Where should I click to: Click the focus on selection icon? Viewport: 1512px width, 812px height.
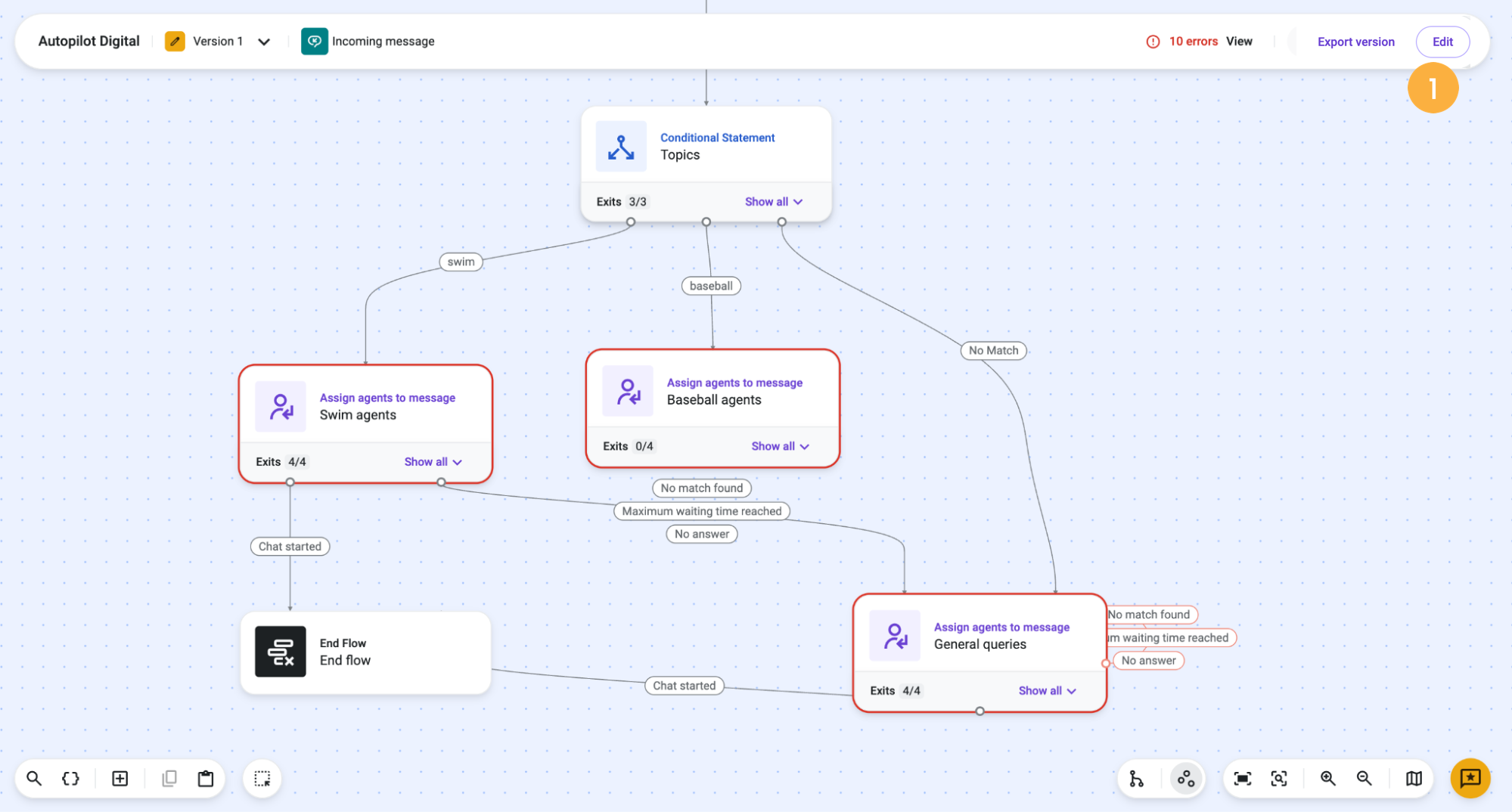pyautogui.click(x=1278, y=778)
